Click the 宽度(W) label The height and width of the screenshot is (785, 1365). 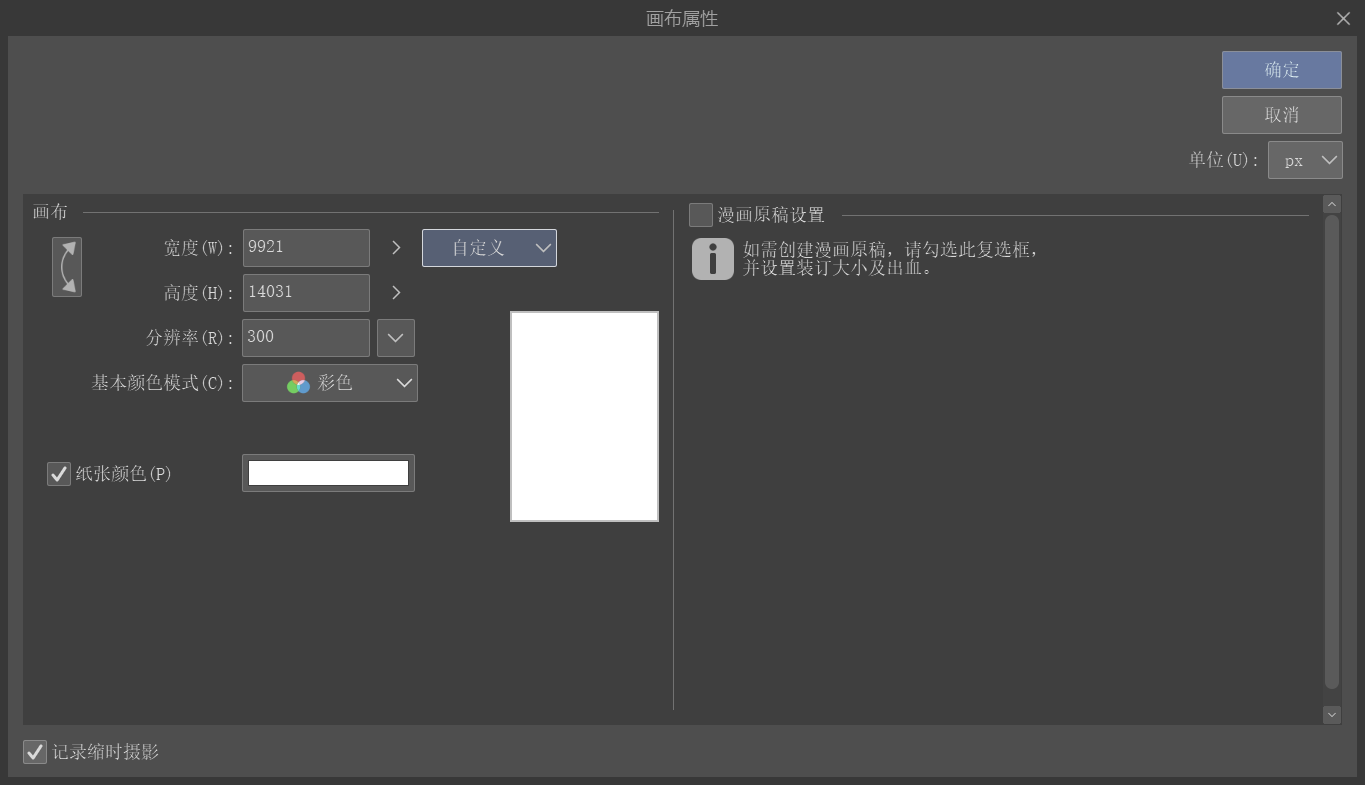pyautogui.click(x=199, y=248)
